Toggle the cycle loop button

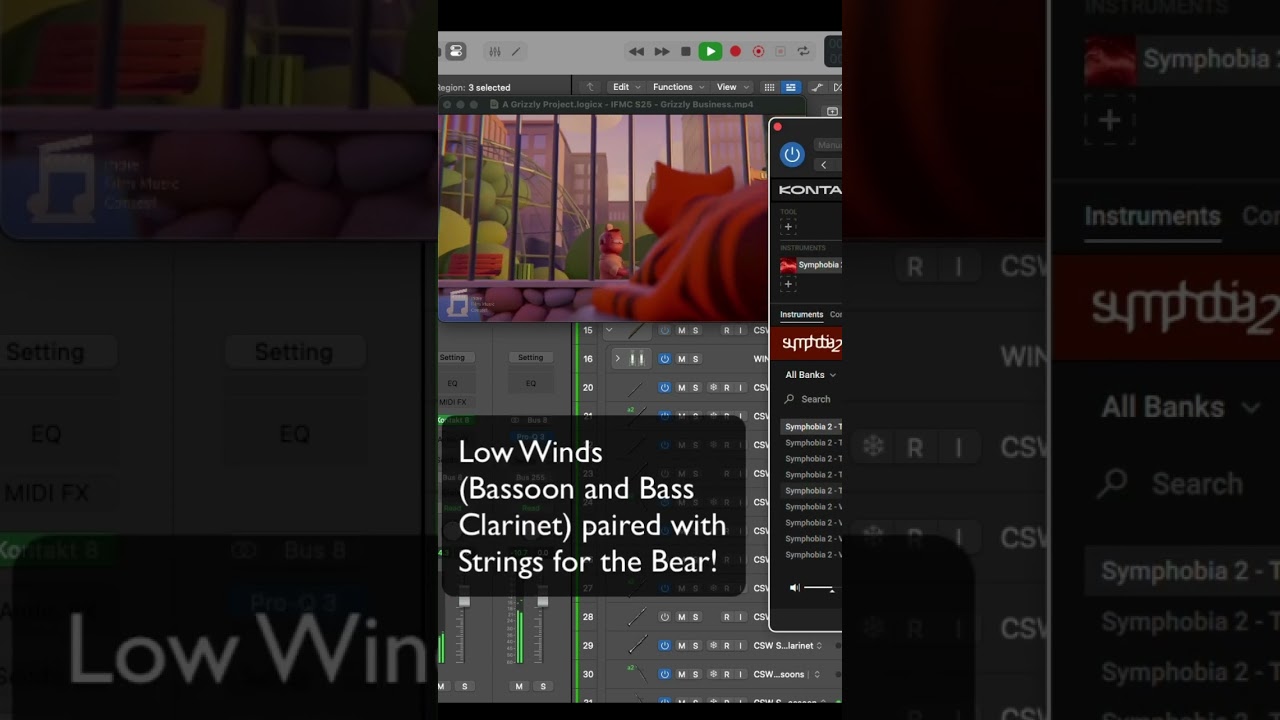pos(803,51)
